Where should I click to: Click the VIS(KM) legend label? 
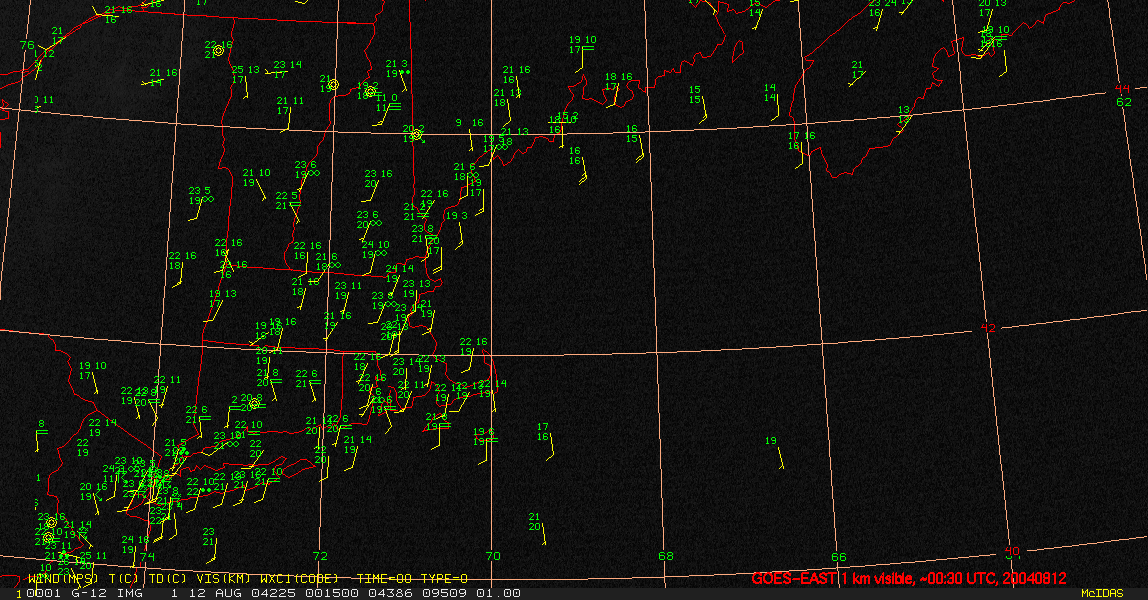point(223,579)
